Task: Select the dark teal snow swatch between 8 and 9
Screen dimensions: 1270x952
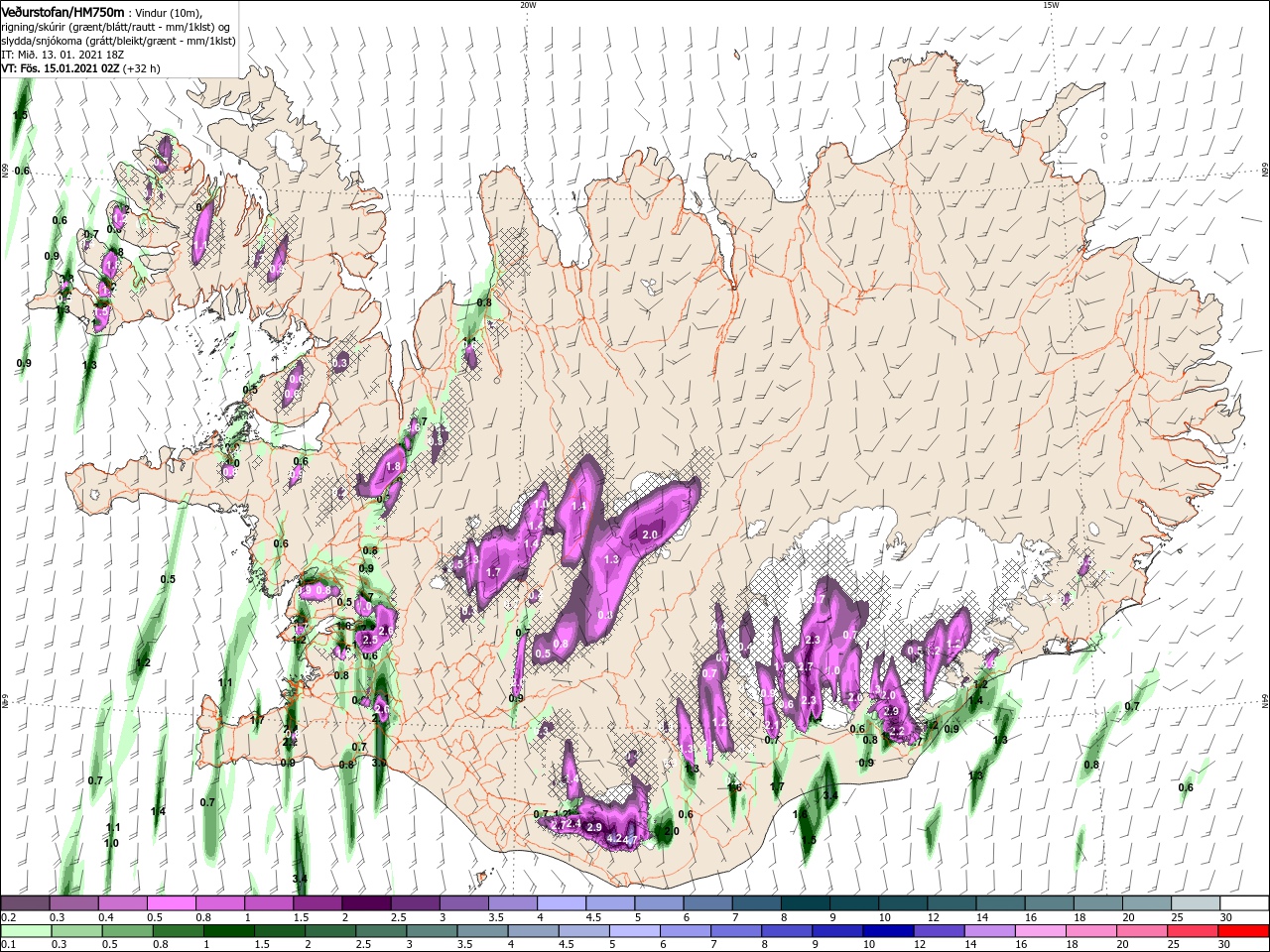Action: [x=805, y=903]
